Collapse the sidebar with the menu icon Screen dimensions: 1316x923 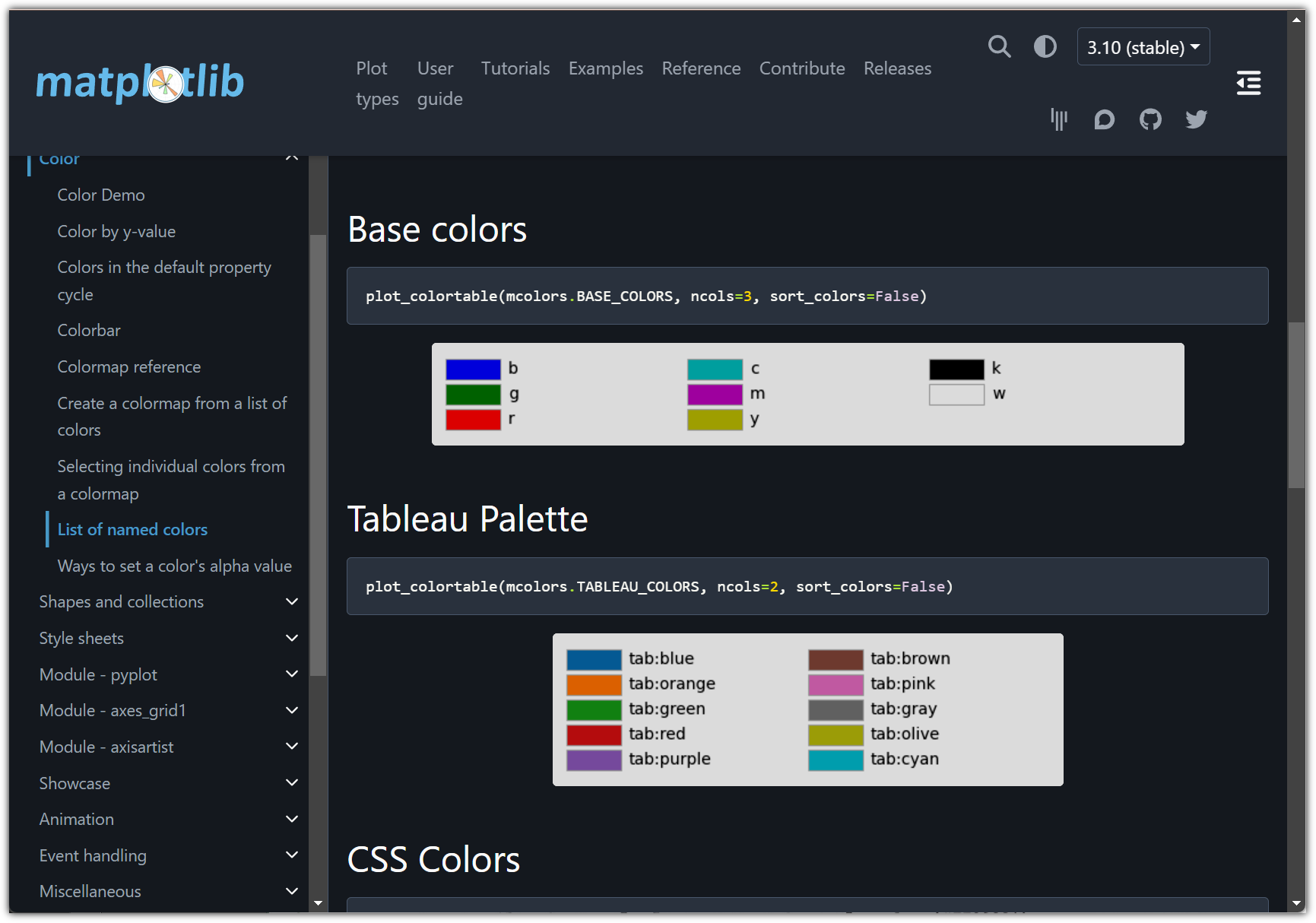coord(1248,83)
